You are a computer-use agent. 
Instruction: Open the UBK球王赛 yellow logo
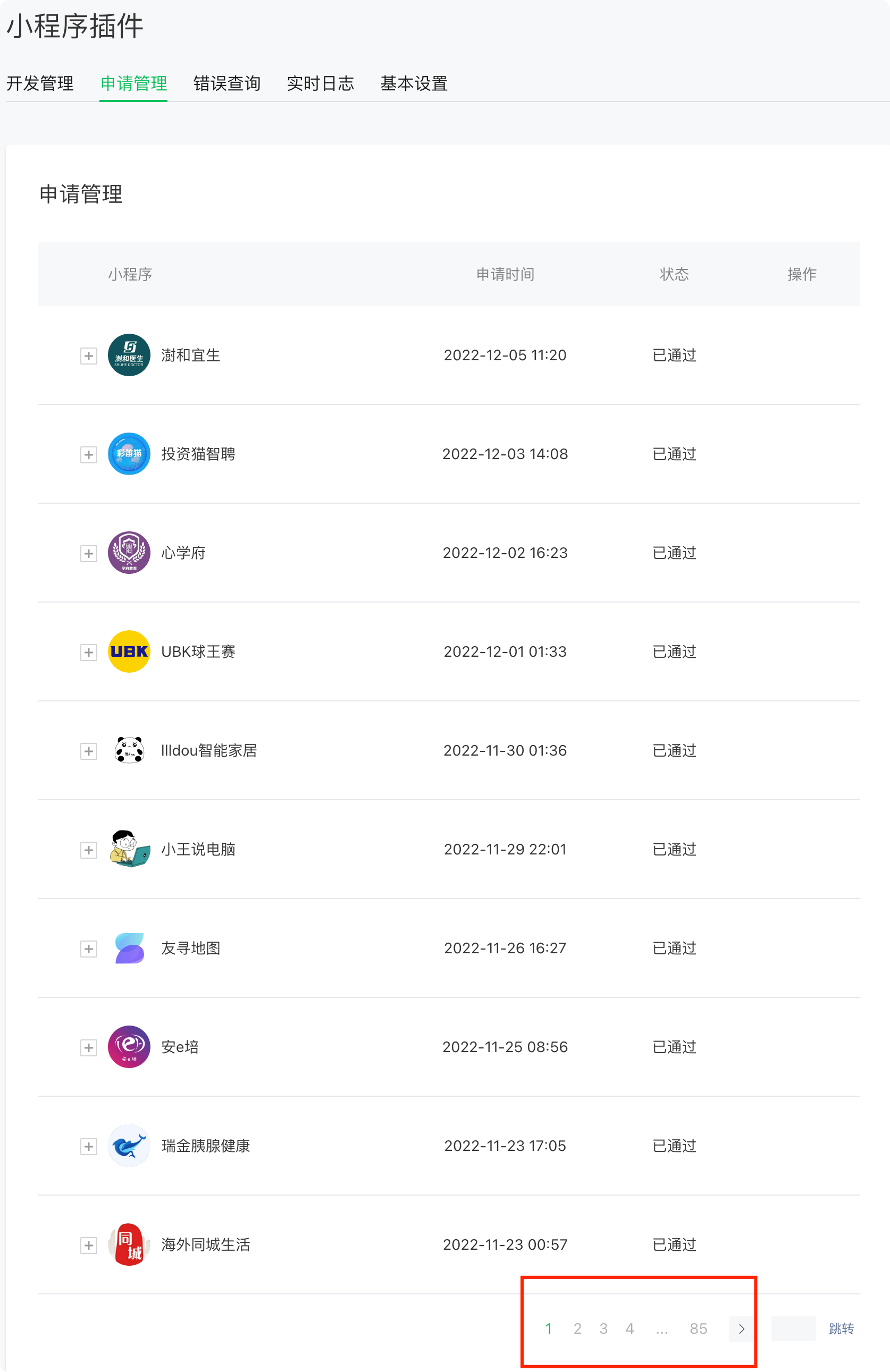tap(129, 651)
